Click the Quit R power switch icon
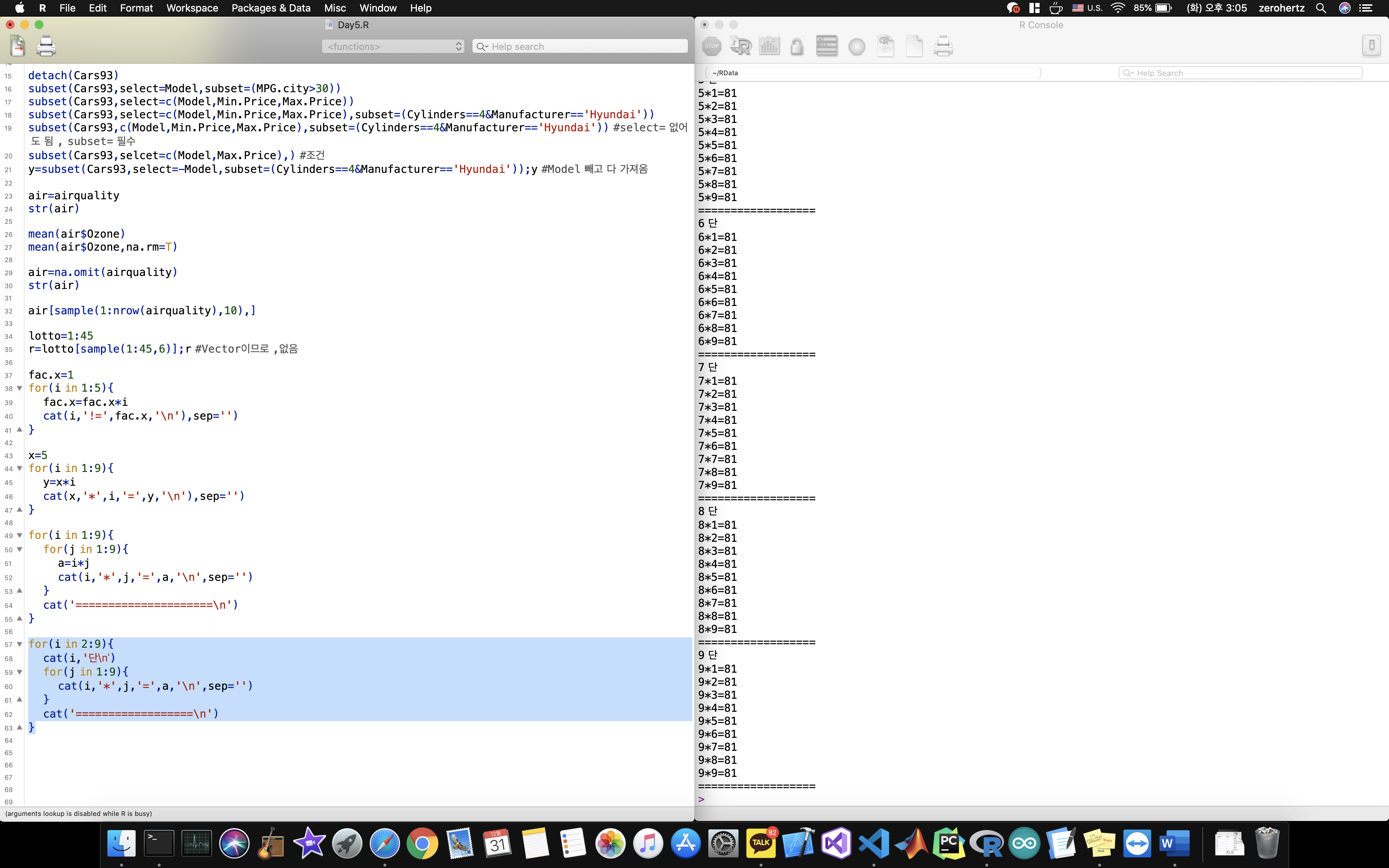The image size is (1389, 868). click(1371, 46)
